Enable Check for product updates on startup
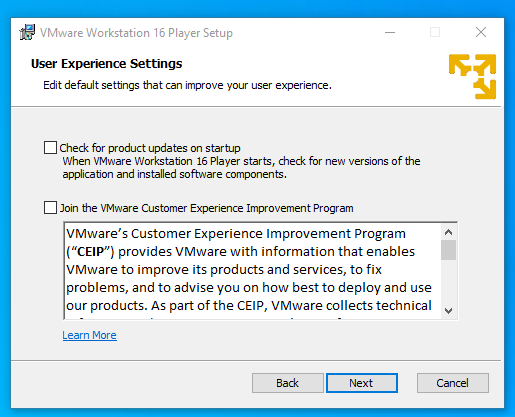515x417 pixels. [x=50, y=147]
